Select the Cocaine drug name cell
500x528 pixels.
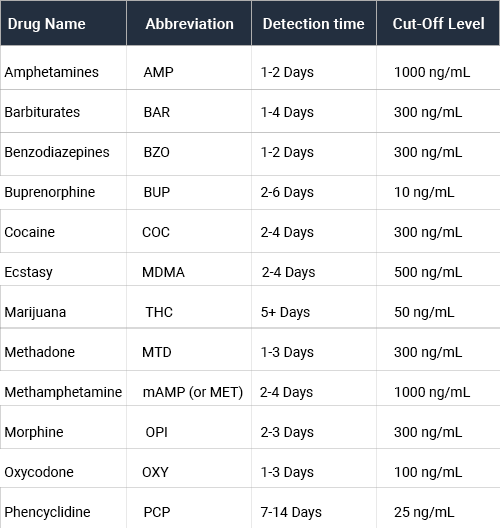[x=63, y=231]
